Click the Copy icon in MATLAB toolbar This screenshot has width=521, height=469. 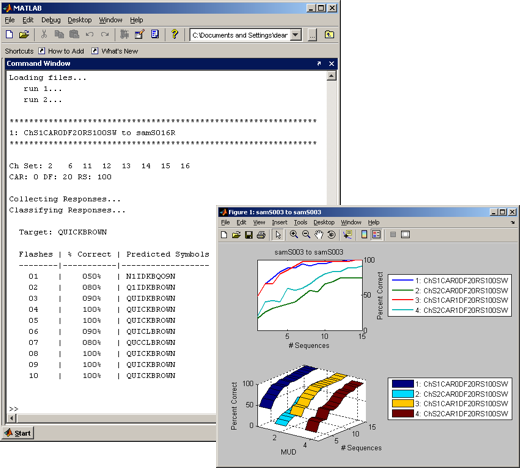[59, 34]
